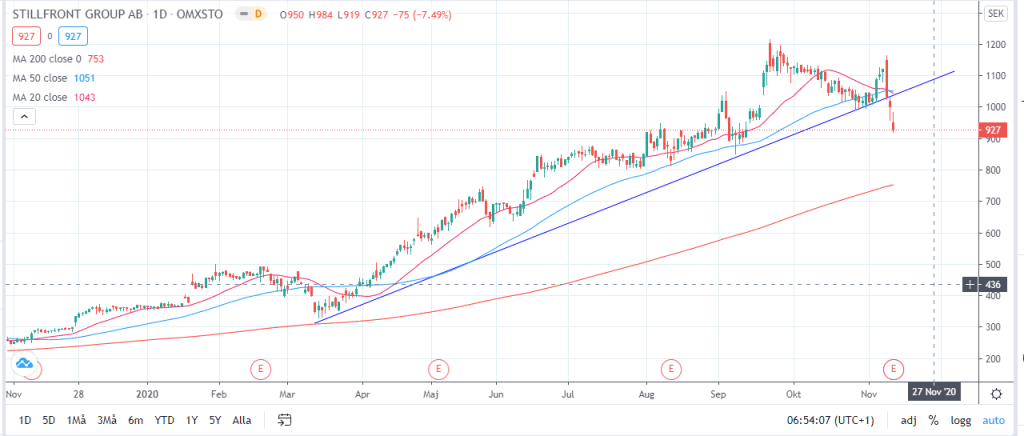1024x436 pixels.
Task: Toggle percent scale mode
Action: (x=932, y=420)
